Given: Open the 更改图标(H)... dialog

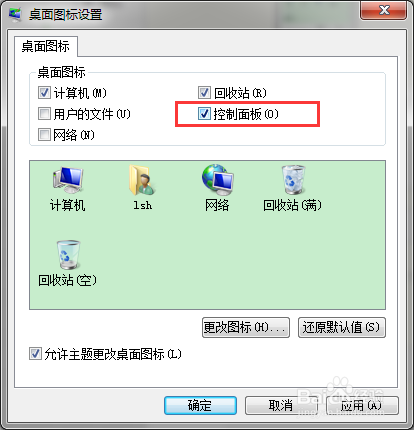Looking at the screenshot, I should point(246,327).
